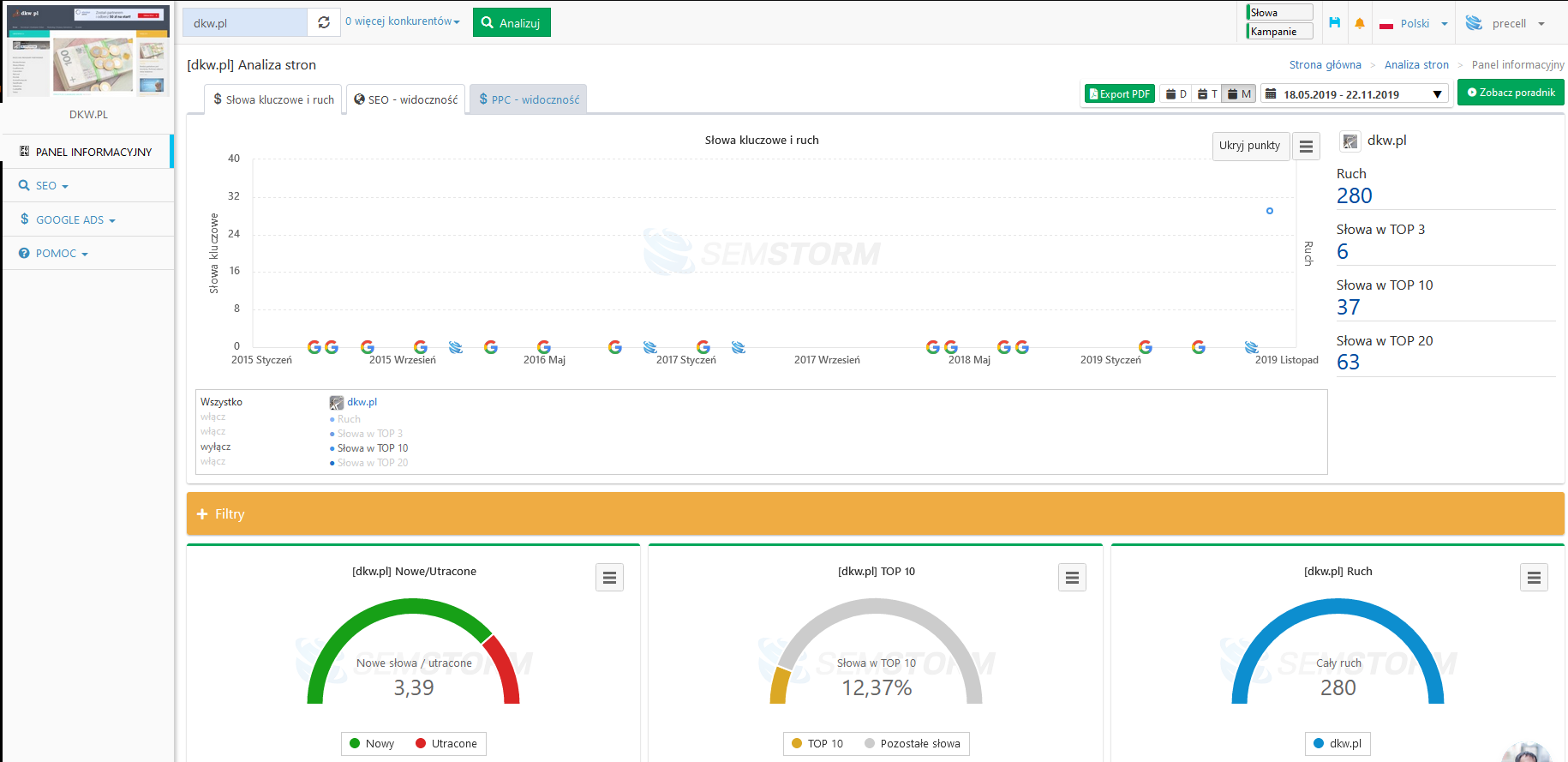Expand the 0 więcej konkurentów dropdown
Image resolution: width=1568 pixels, height=762 pixels.
click(x=403, y=21)
